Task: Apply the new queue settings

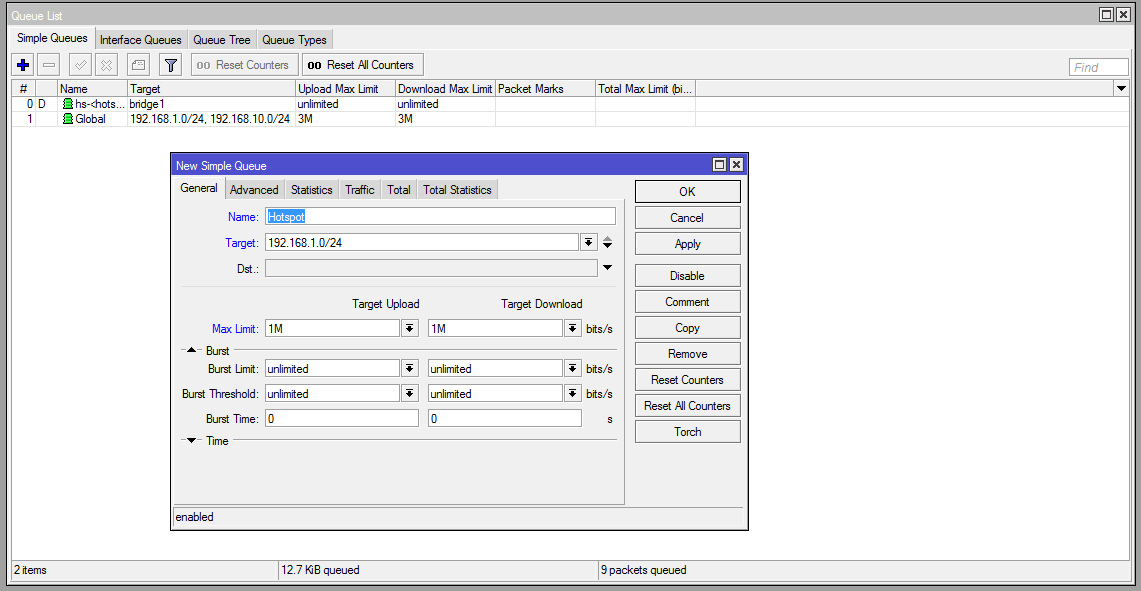Action: [x=687, y=243]
